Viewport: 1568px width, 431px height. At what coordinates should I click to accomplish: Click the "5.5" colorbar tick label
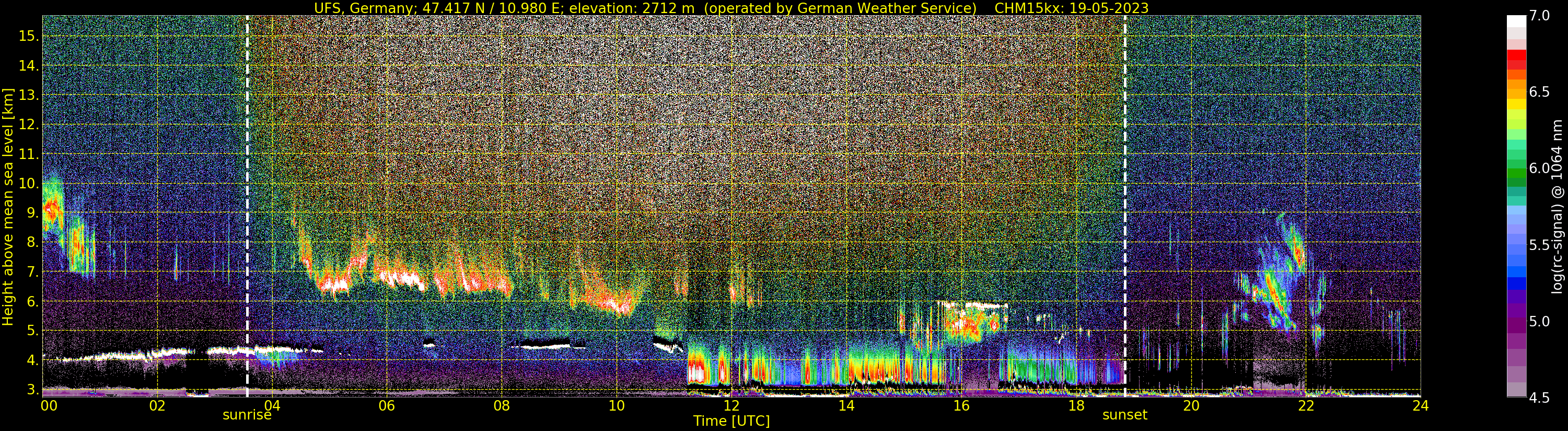pyautogui.click(x=1539, y=245)
